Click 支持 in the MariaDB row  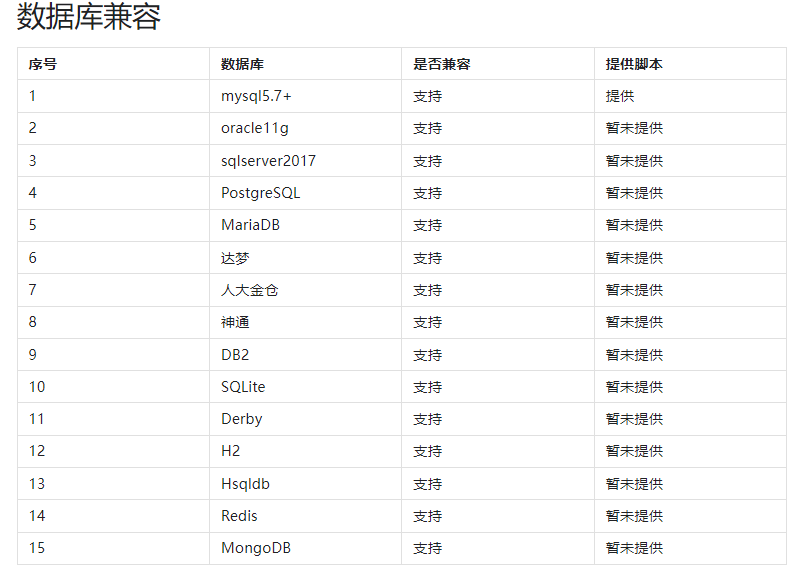pyautogui.click(x=427, y=225)
